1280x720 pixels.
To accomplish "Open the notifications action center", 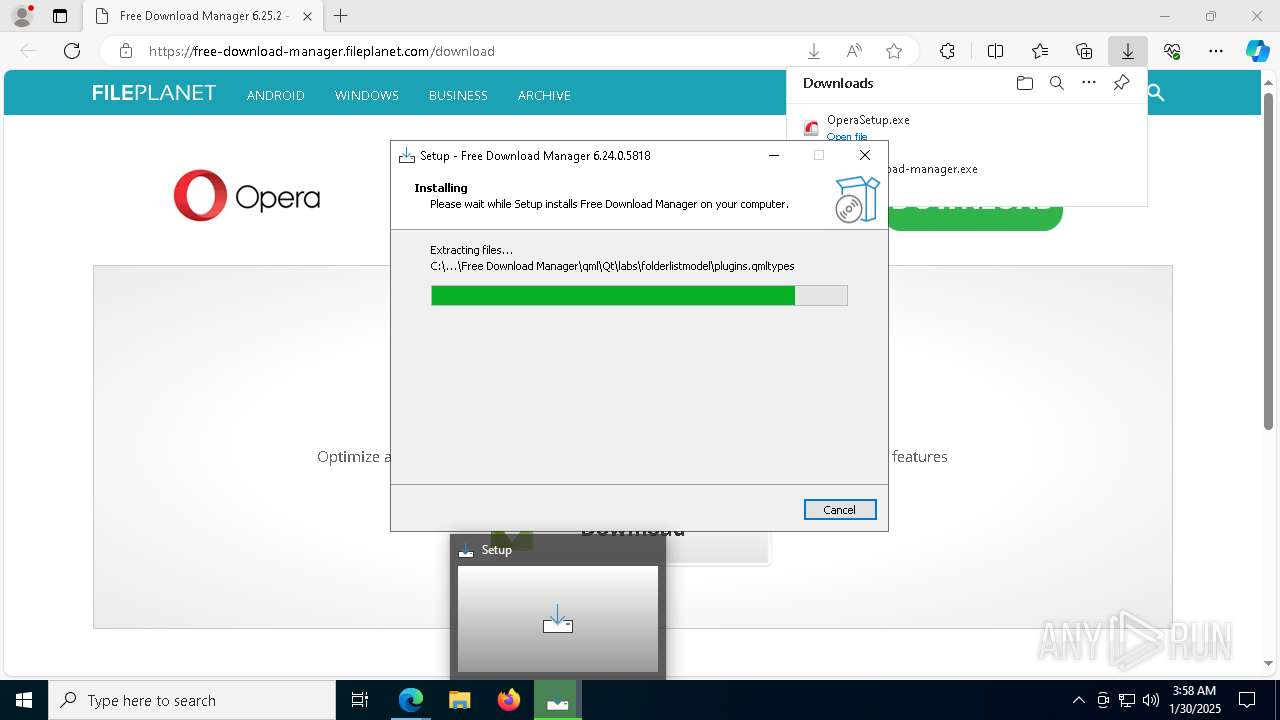I will 1247,700.
